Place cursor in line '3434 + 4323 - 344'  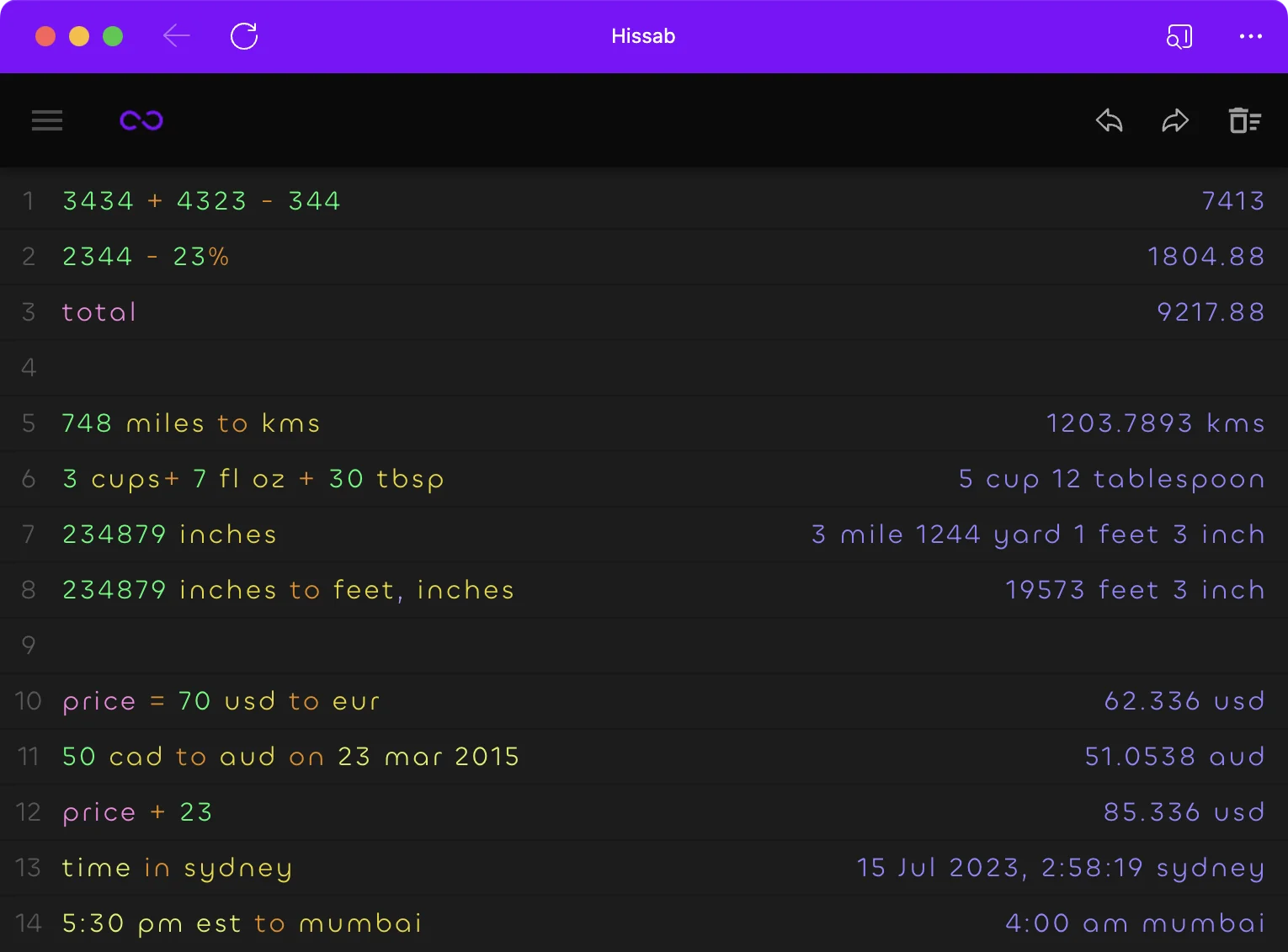201,201
